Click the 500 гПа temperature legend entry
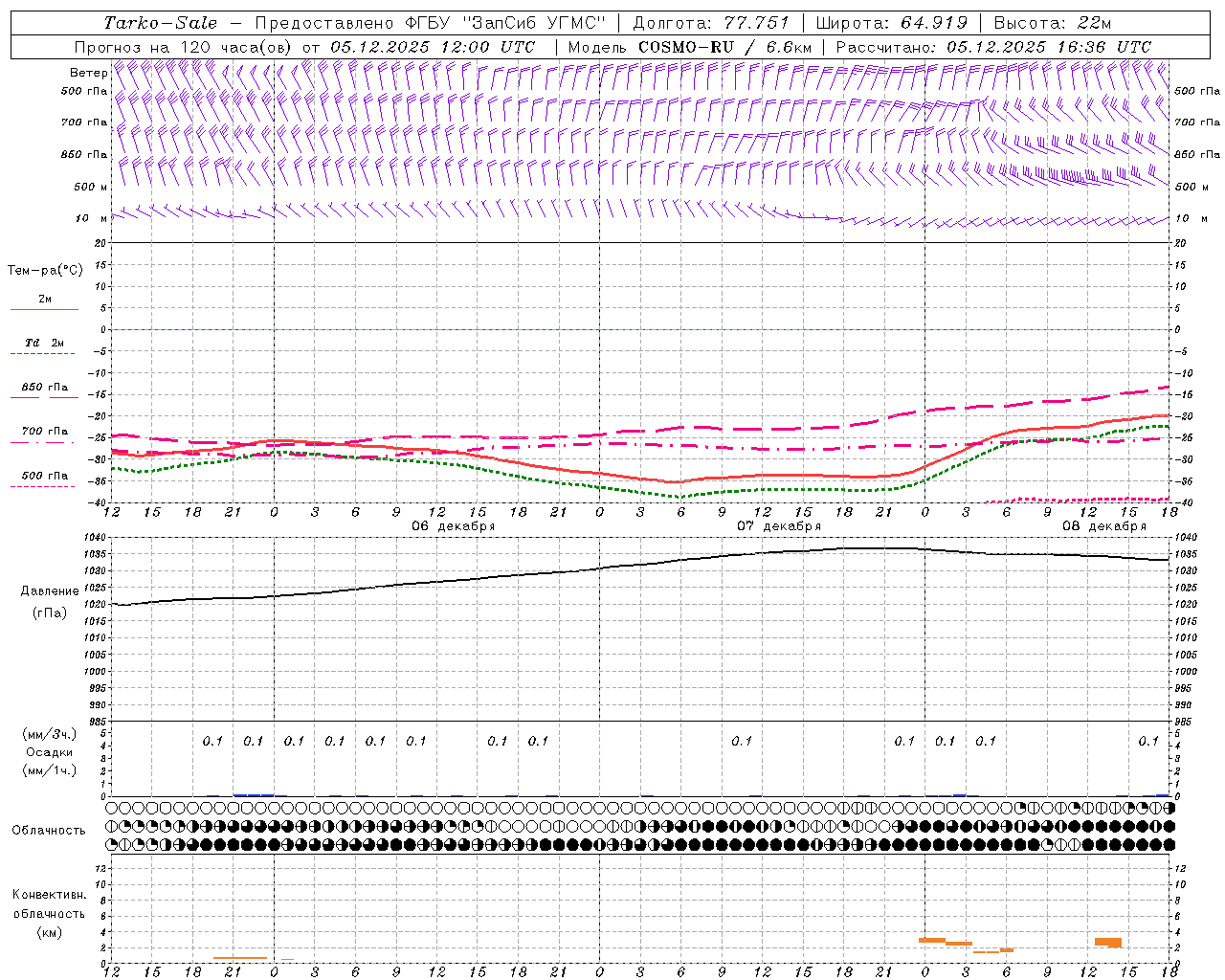Image resolution: width=1225 pixels, height=980 pixels. (x=44, y=479)
